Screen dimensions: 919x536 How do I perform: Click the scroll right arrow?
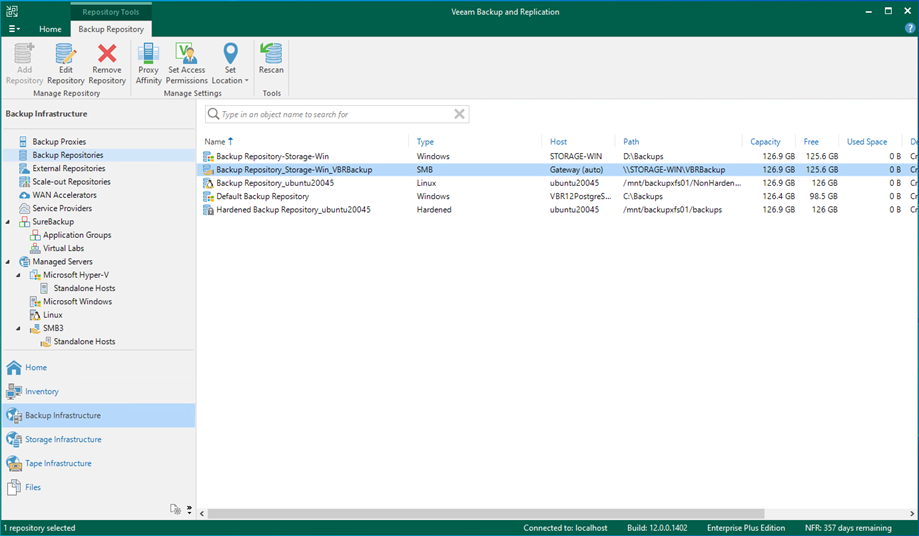pos(912,514)
